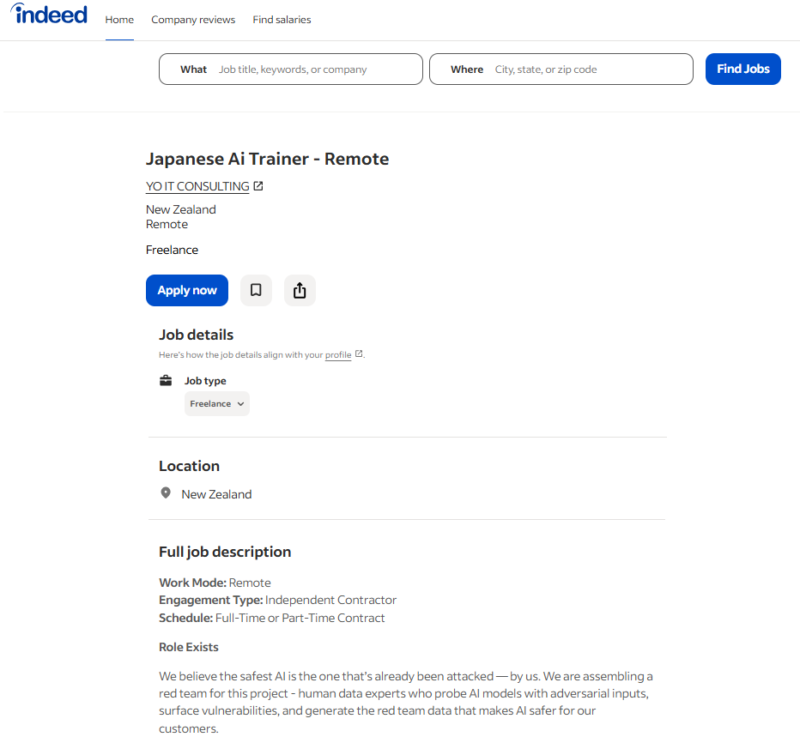
Task: Open the Find salaries page
Action: [x=282, y=19]
